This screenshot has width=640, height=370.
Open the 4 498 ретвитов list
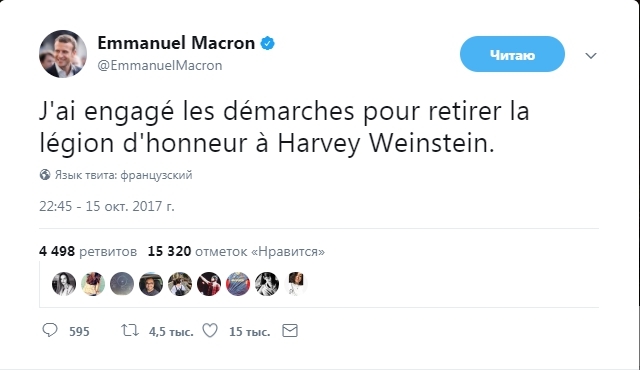tap(88, 251)
